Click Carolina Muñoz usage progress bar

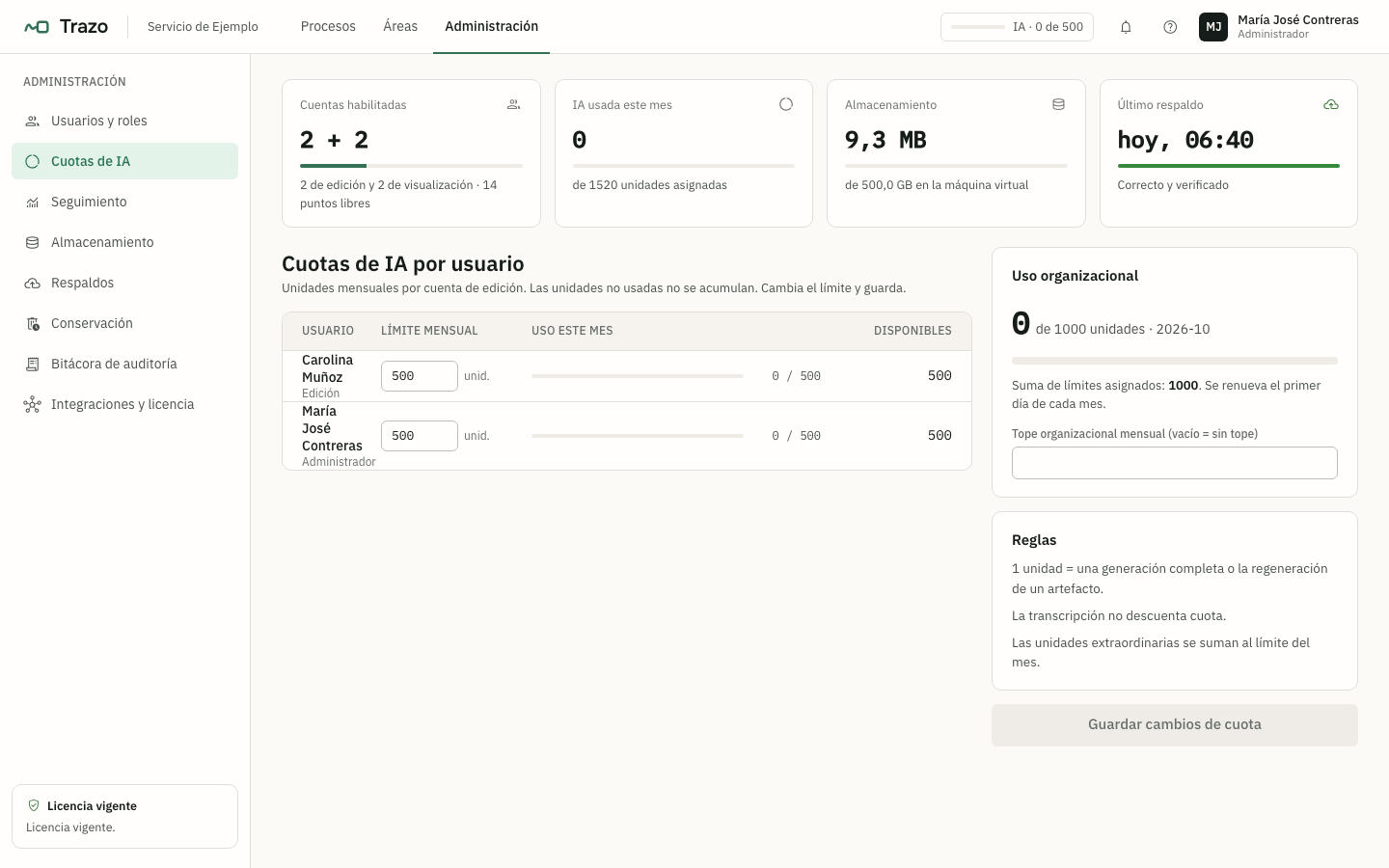pos(638,376)
